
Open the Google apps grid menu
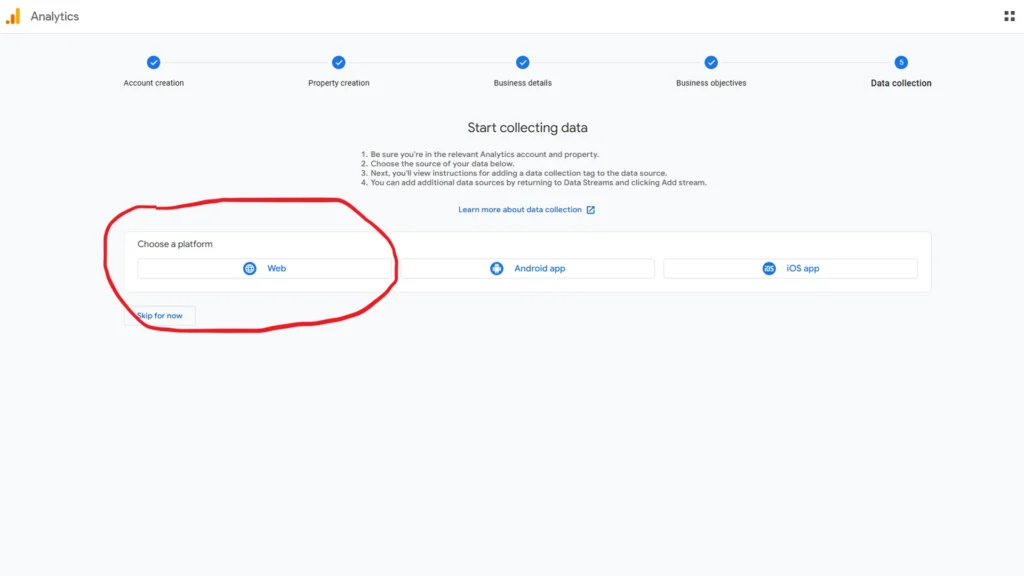[x=1010, y=15]
